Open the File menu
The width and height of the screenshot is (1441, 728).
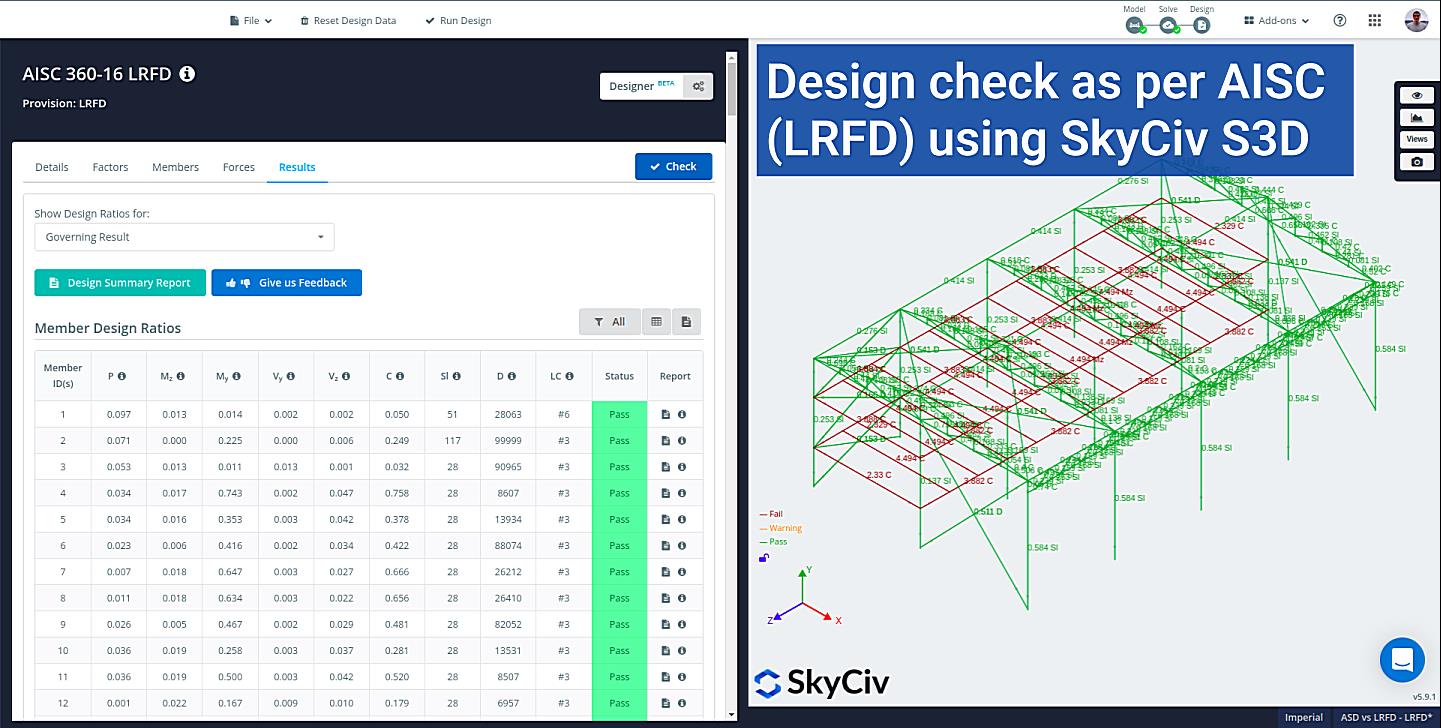pyautogui.click(x=251, y=20)
